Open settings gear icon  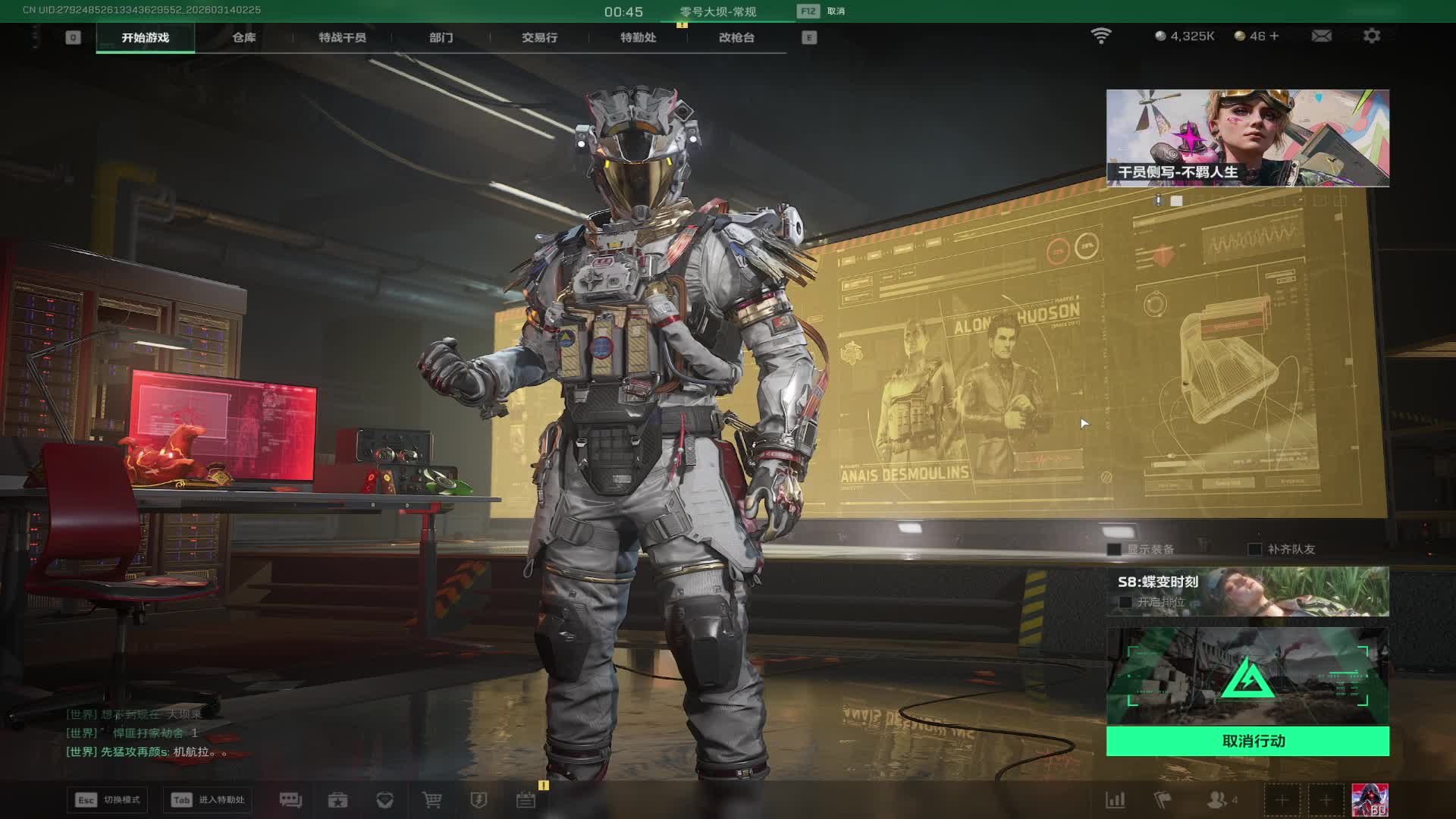tap(1371, 36)
